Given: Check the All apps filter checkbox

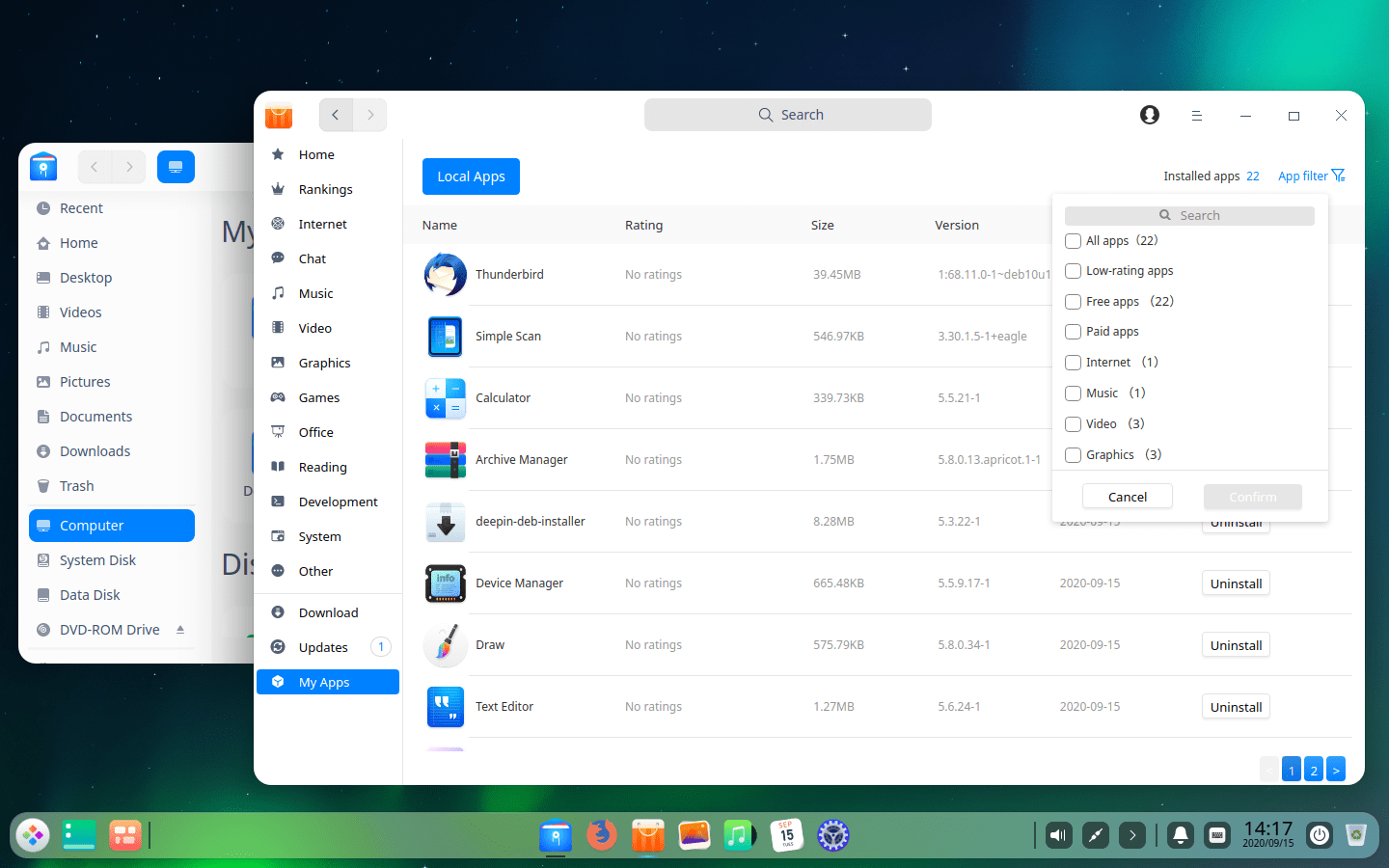Looking at the screenshot, I should point(1073,241).
